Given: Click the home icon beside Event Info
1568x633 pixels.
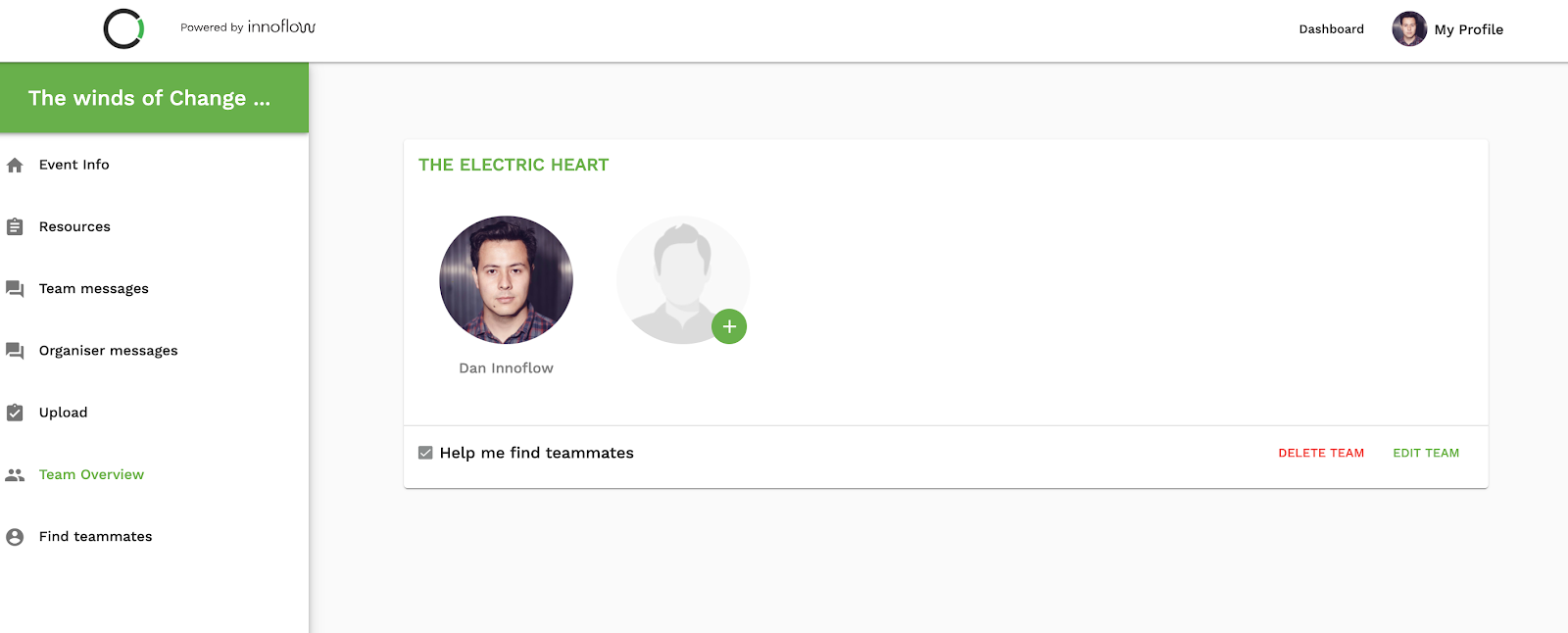Looking at the screenshot, I should [15, 166].
